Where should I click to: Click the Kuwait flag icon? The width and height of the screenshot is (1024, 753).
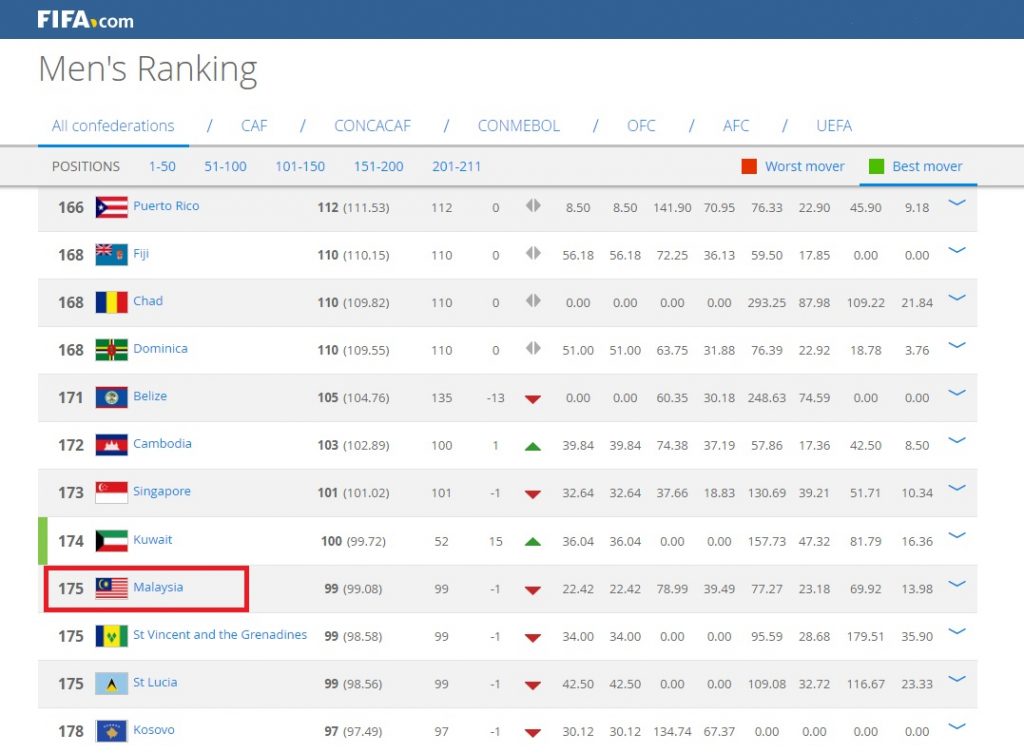[110, 541]
